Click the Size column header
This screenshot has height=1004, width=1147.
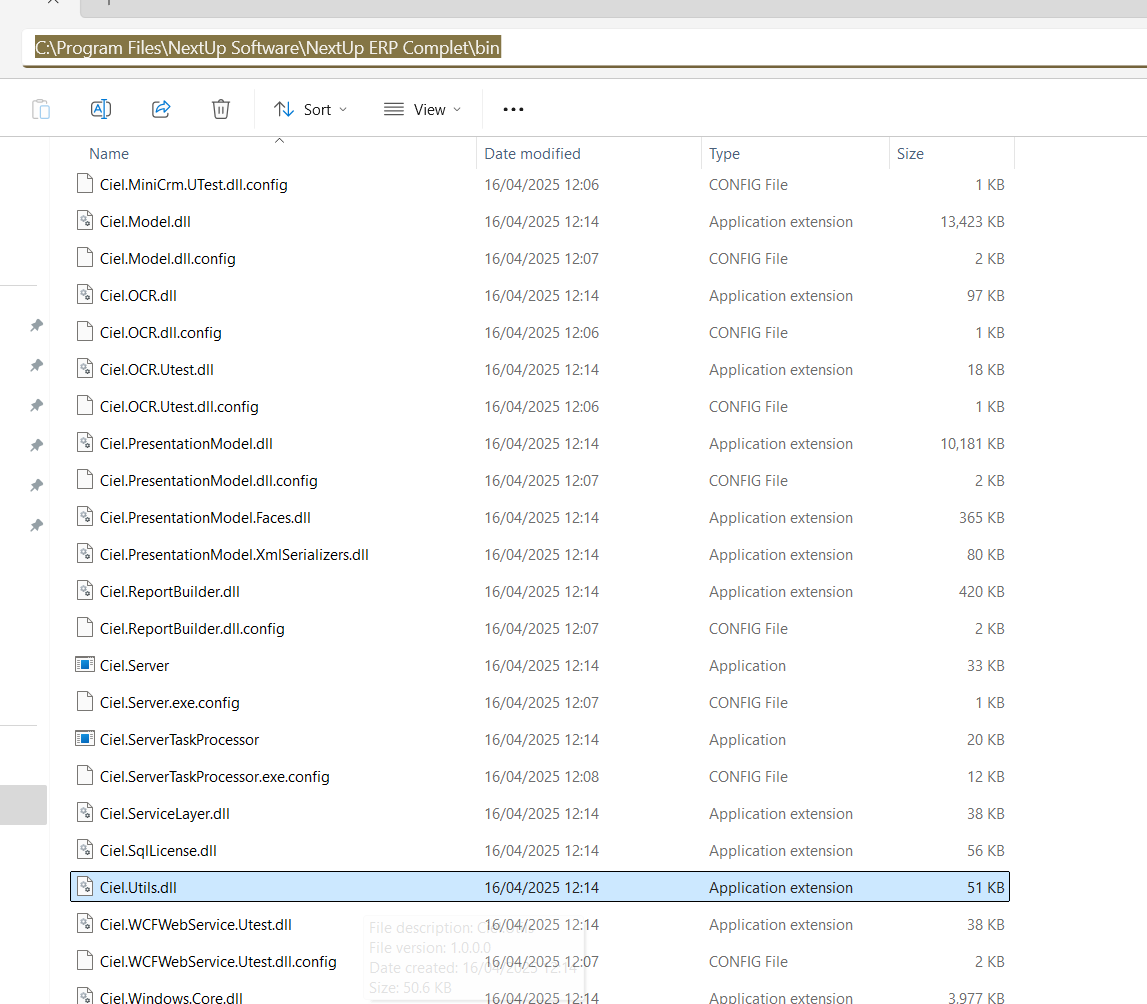(910, 154)
